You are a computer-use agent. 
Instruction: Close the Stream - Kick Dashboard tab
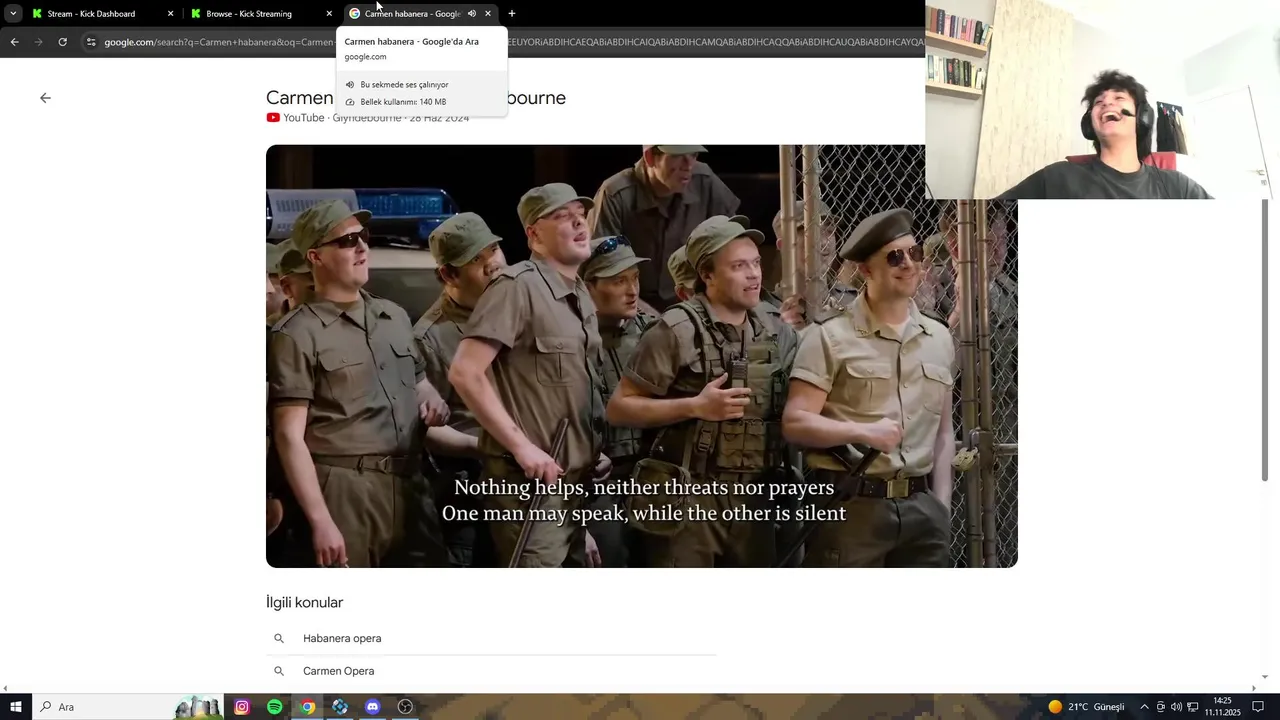(x=170, y=14)
